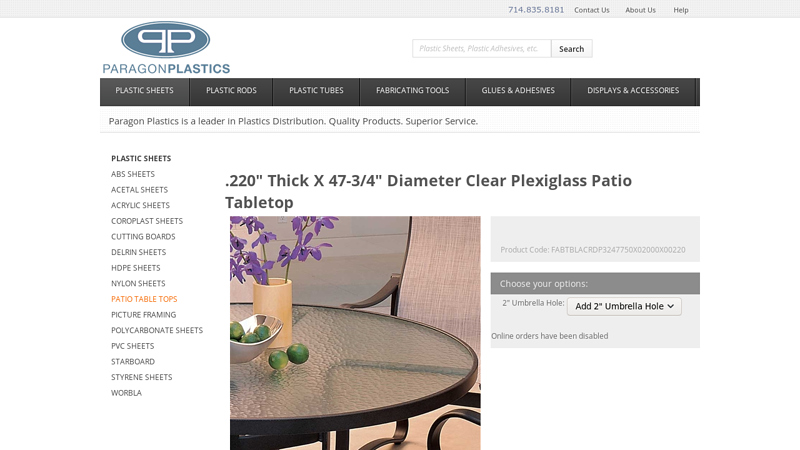Open the Worbla category link

(x=127, y=393)
